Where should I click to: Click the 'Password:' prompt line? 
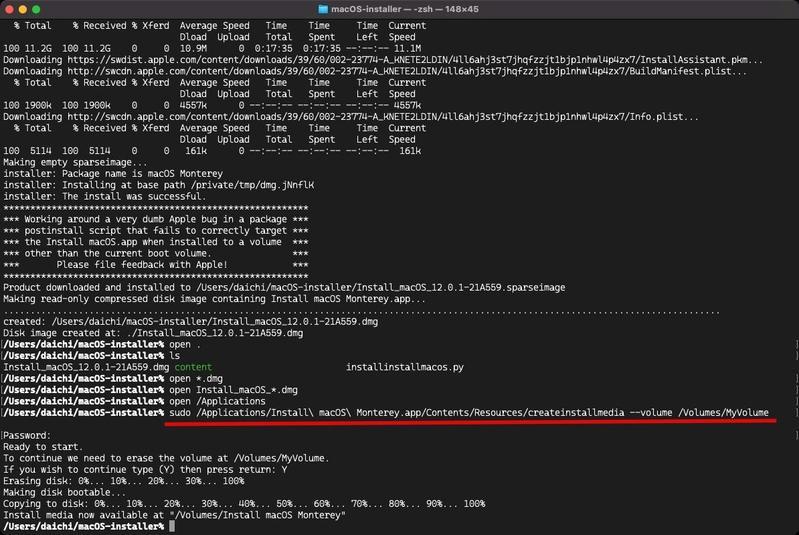pos(27,436)
